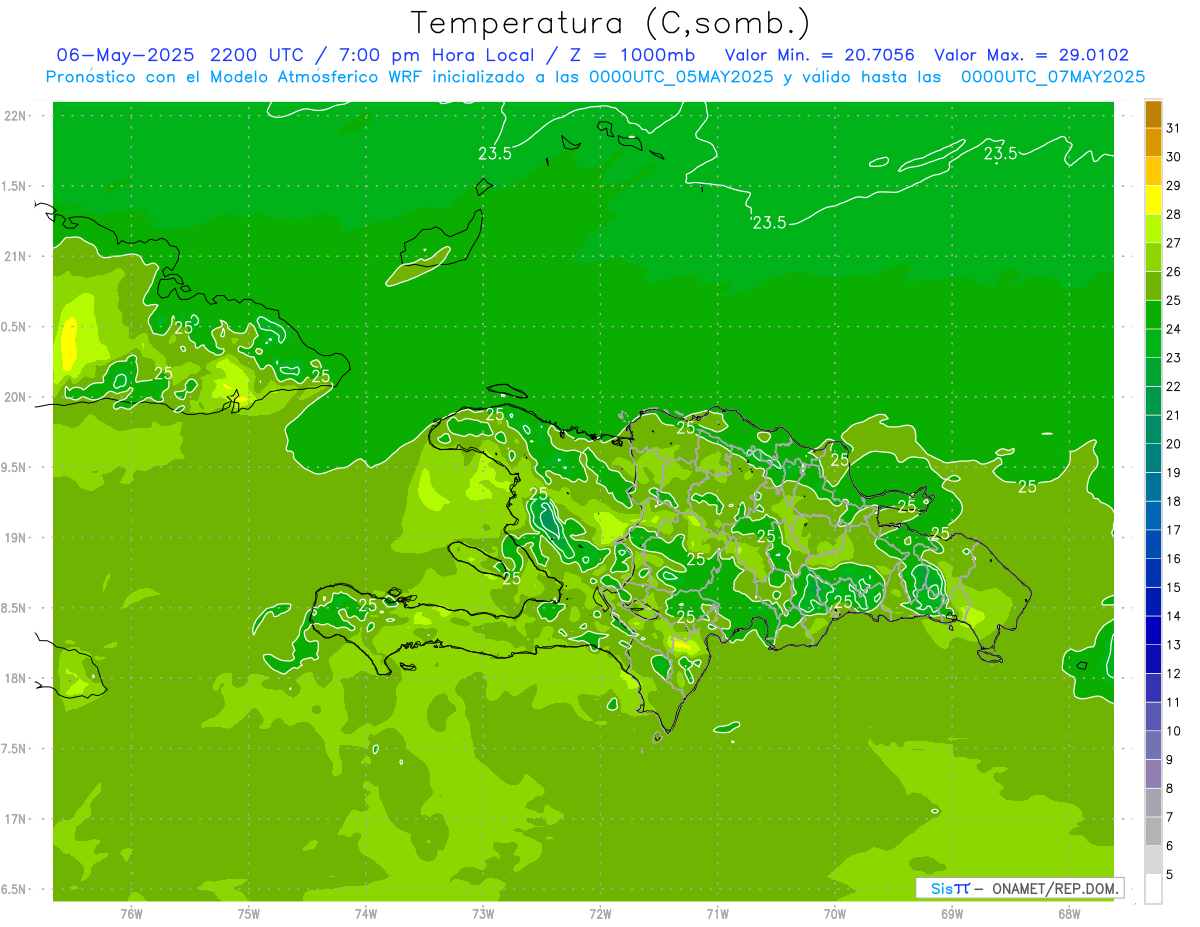Pick the periwinkle swatch between 10 and 9

click(1153, 745)
